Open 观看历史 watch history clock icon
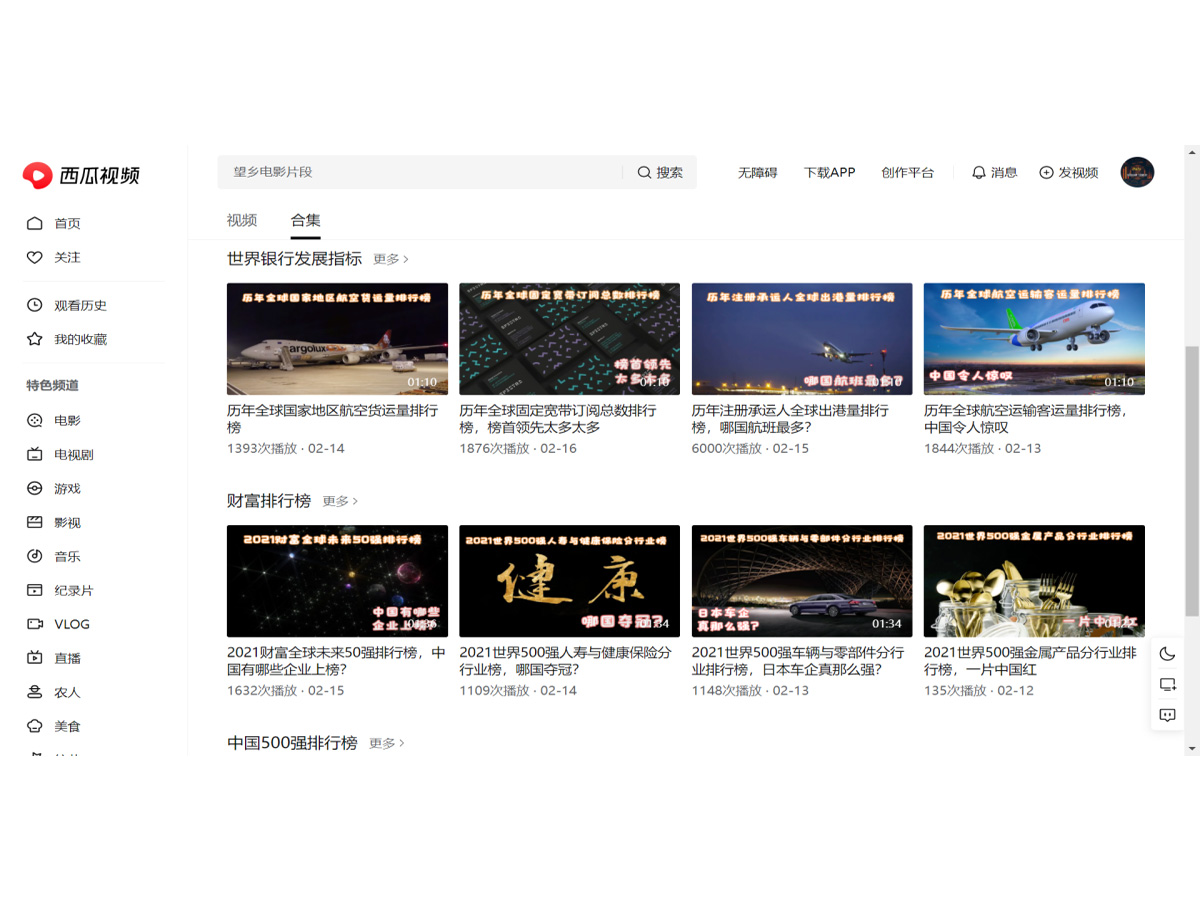The image size is (1200, 900). pyautogui.click(x=35, y=305)
